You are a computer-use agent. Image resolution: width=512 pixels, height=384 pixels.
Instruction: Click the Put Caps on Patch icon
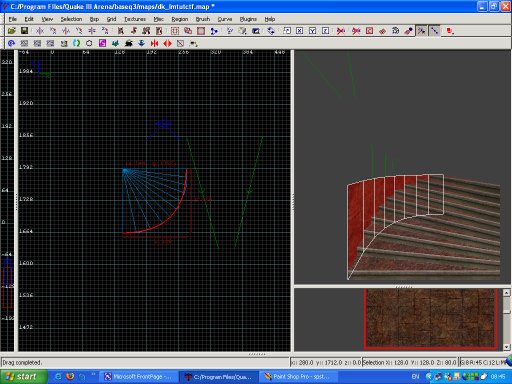pyautogui.click(x=408, y=31)
